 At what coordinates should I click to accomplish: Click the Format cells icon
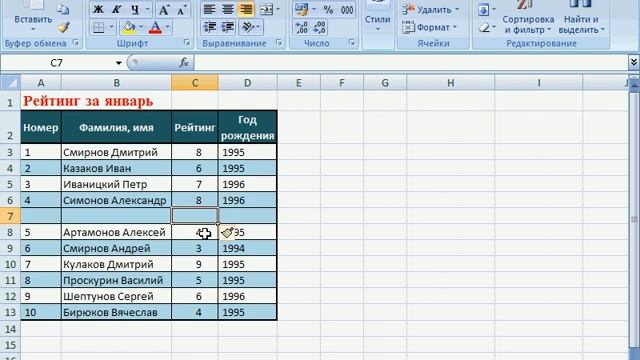(408, 27)
